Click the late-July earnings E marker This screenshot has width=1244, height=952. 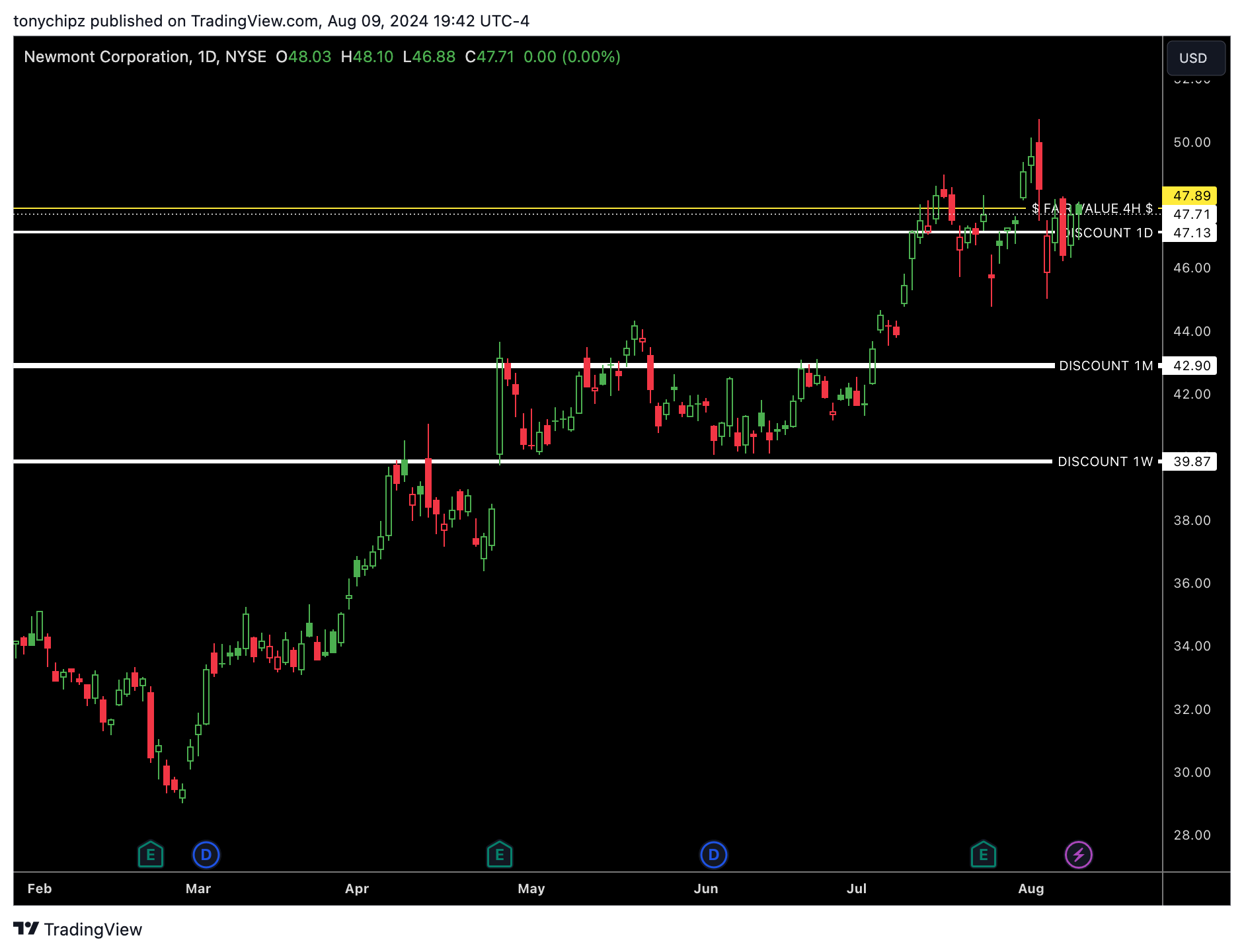984,854
